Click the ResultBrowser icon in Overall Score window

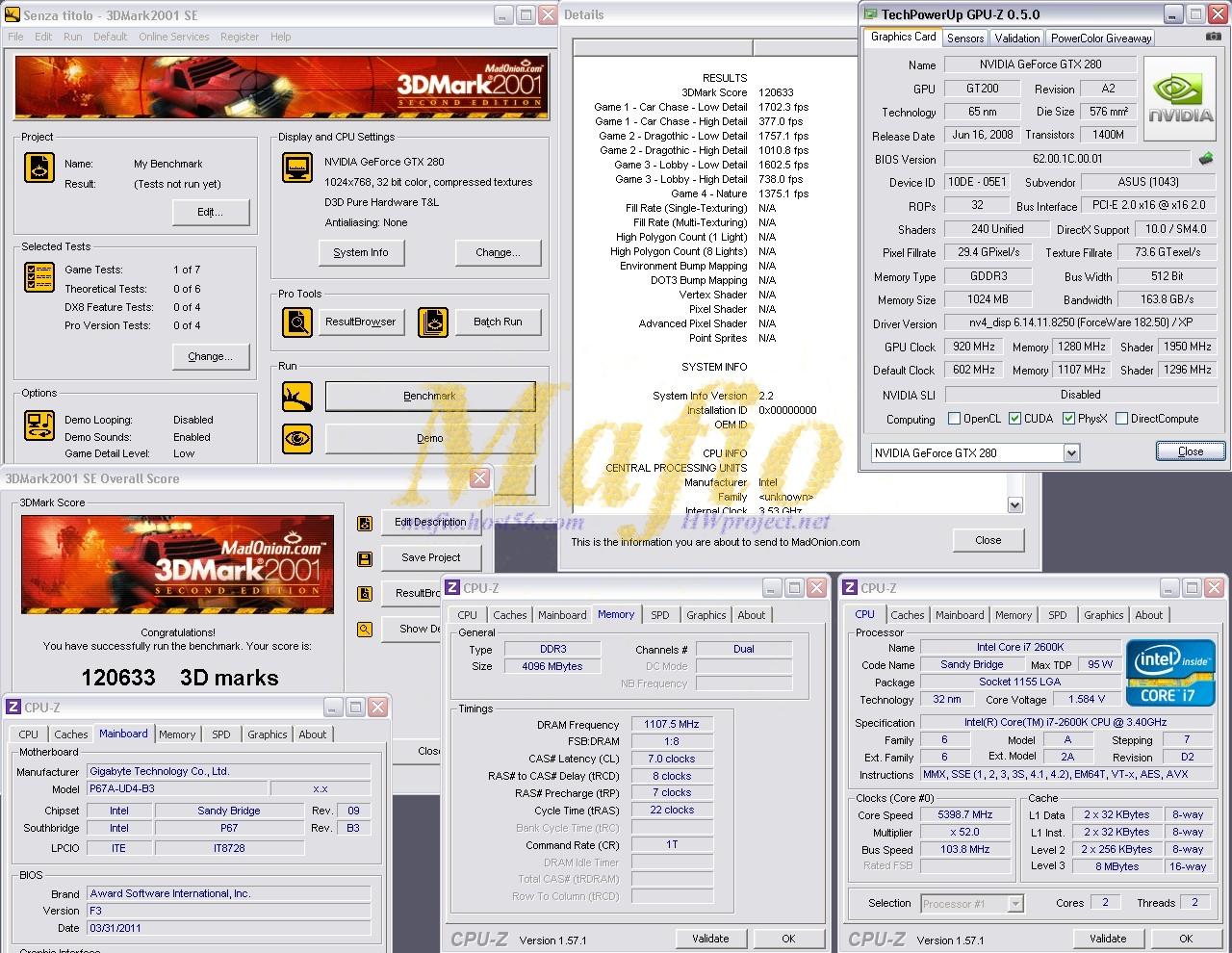point(365,594)
